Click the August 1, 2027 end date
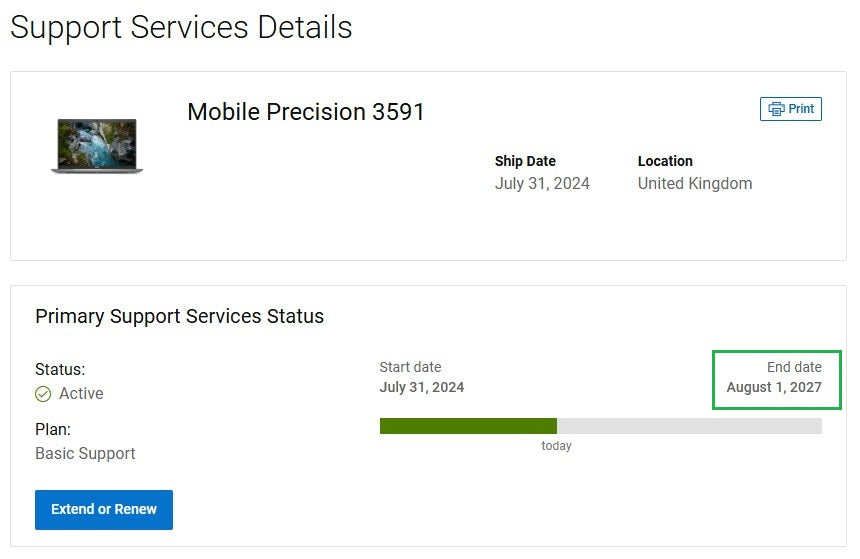Screen dimensions: 860x559 tap(773, 387)
